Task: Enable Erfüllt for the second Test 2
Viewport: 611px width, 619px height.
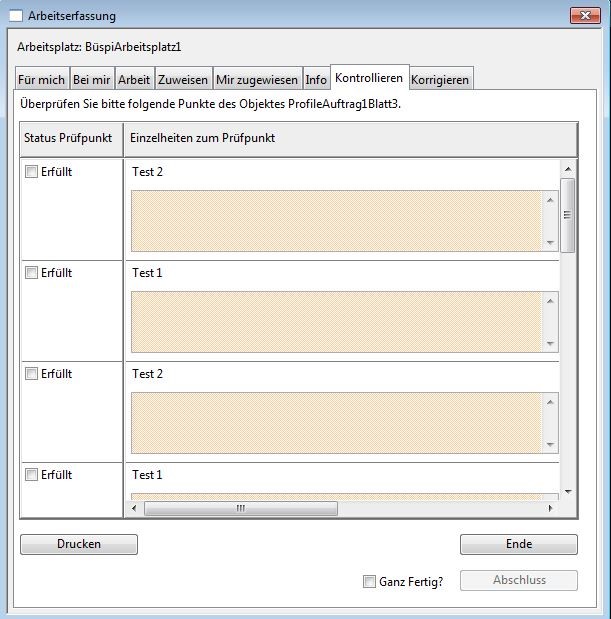Action: click(x=32, y=374)
